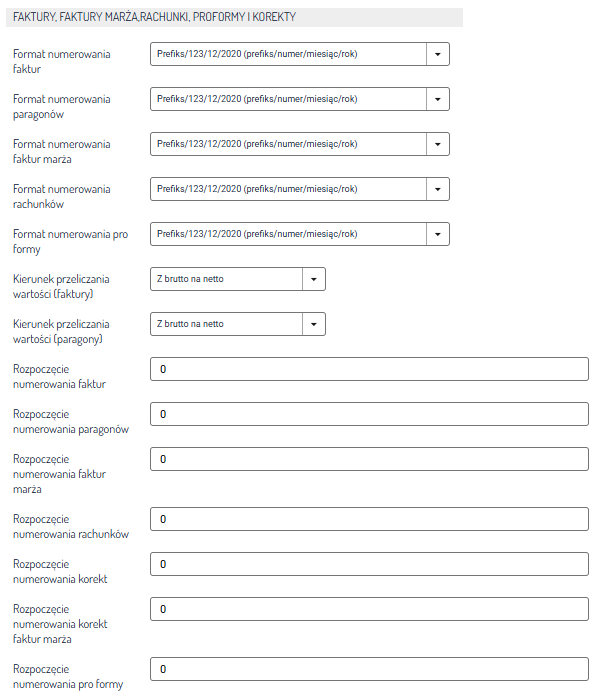
Task: Click the "Format numerowania pro formy" label
Action: tap(70, 241)
